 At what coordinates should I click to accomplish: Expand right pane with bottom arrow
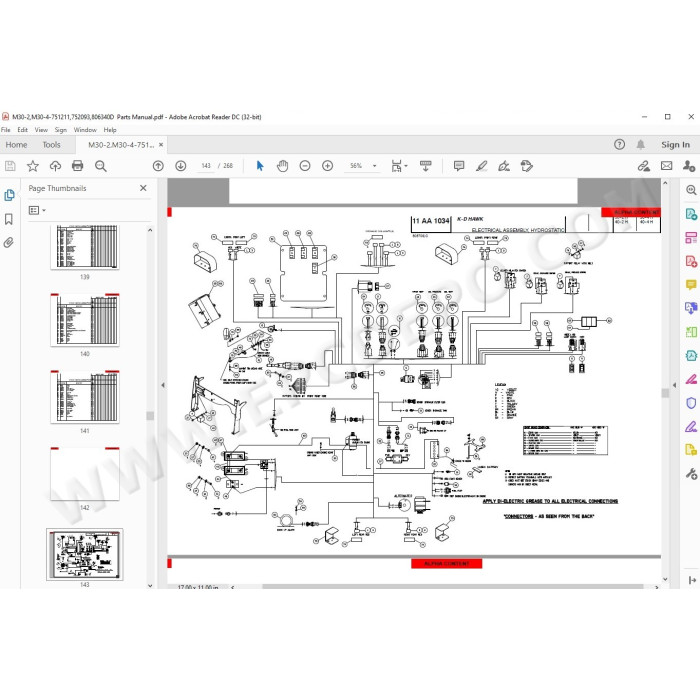(692, 580)
